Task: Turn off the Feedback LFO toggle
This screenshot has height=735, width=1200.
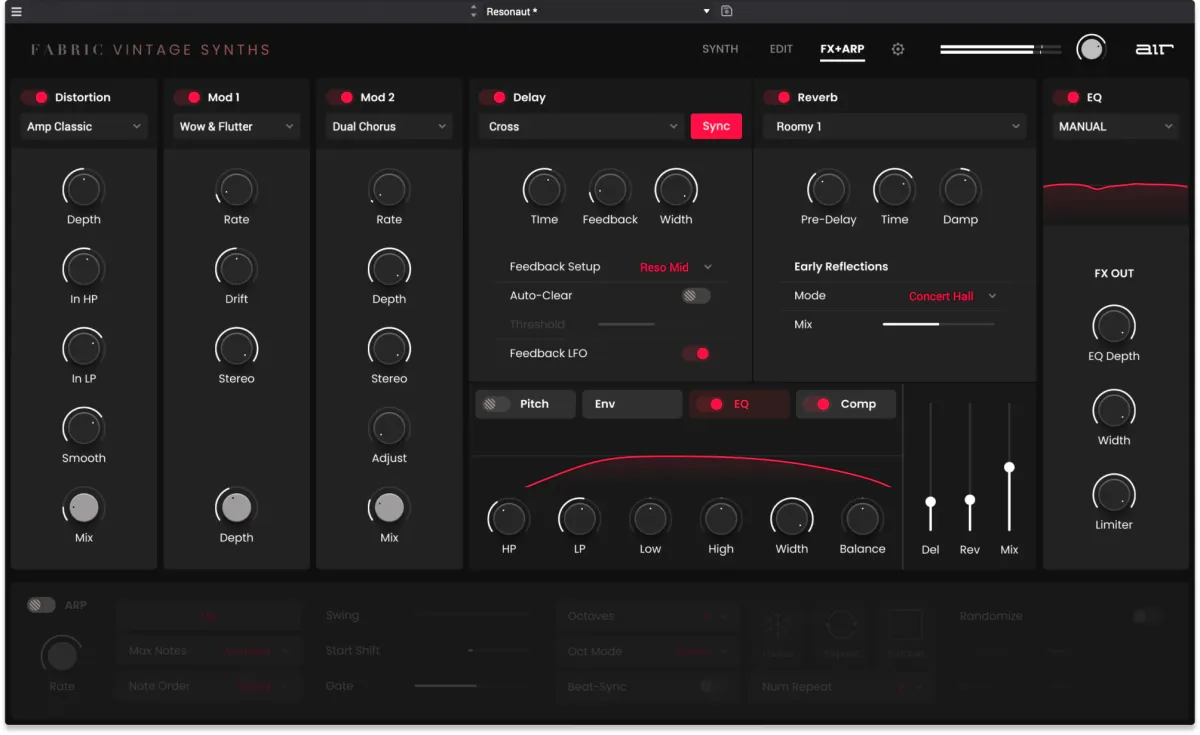Action: pos(695,353)
